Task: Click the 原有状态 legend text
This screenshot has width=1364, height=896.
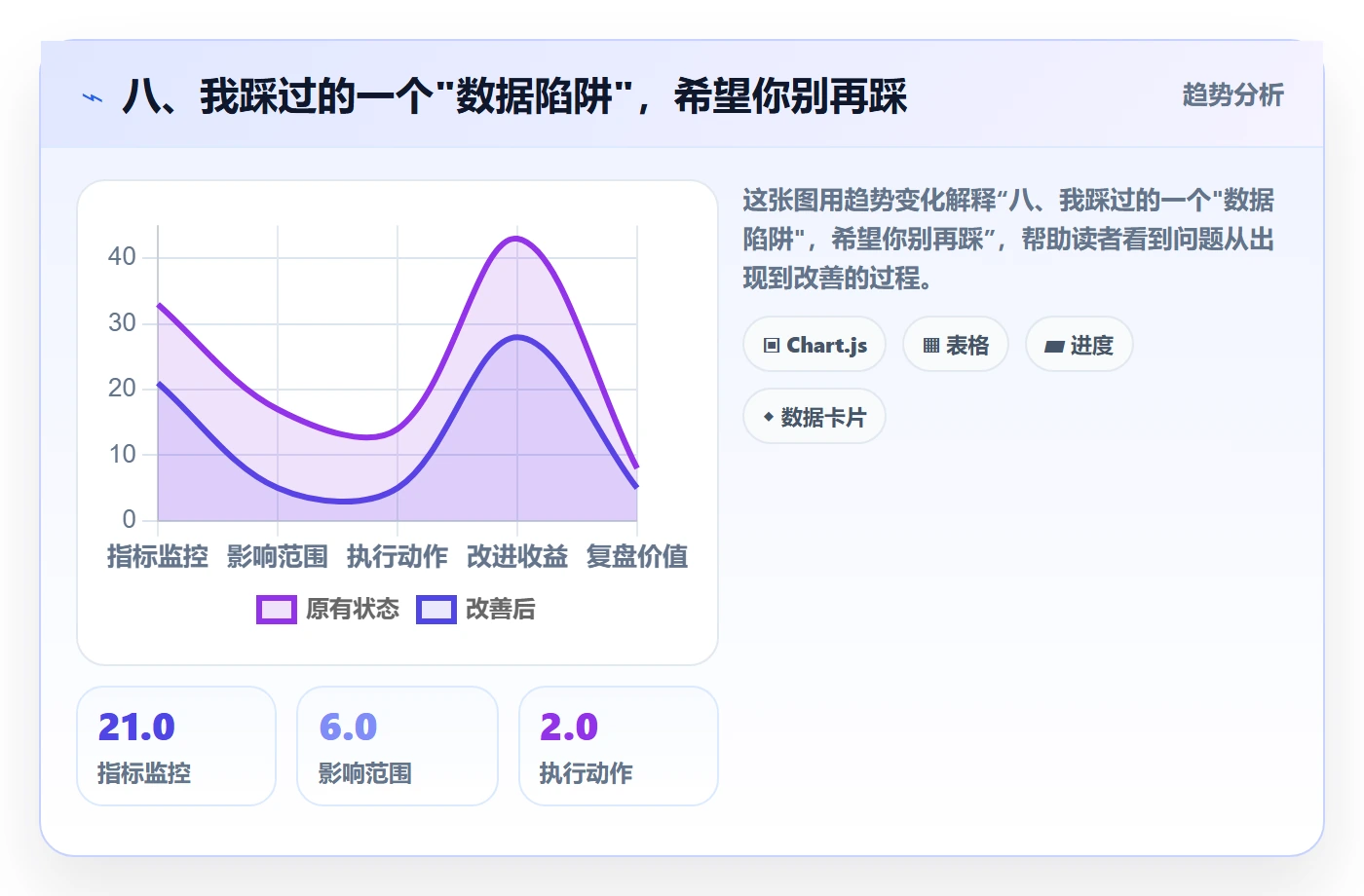Action: point(353,610)
